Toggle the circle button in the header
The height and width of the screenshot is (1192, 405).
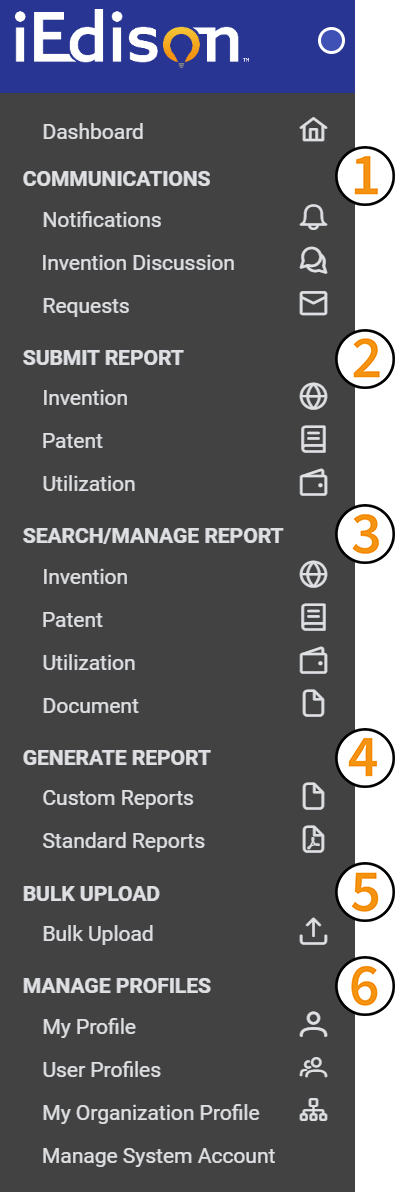331,41
